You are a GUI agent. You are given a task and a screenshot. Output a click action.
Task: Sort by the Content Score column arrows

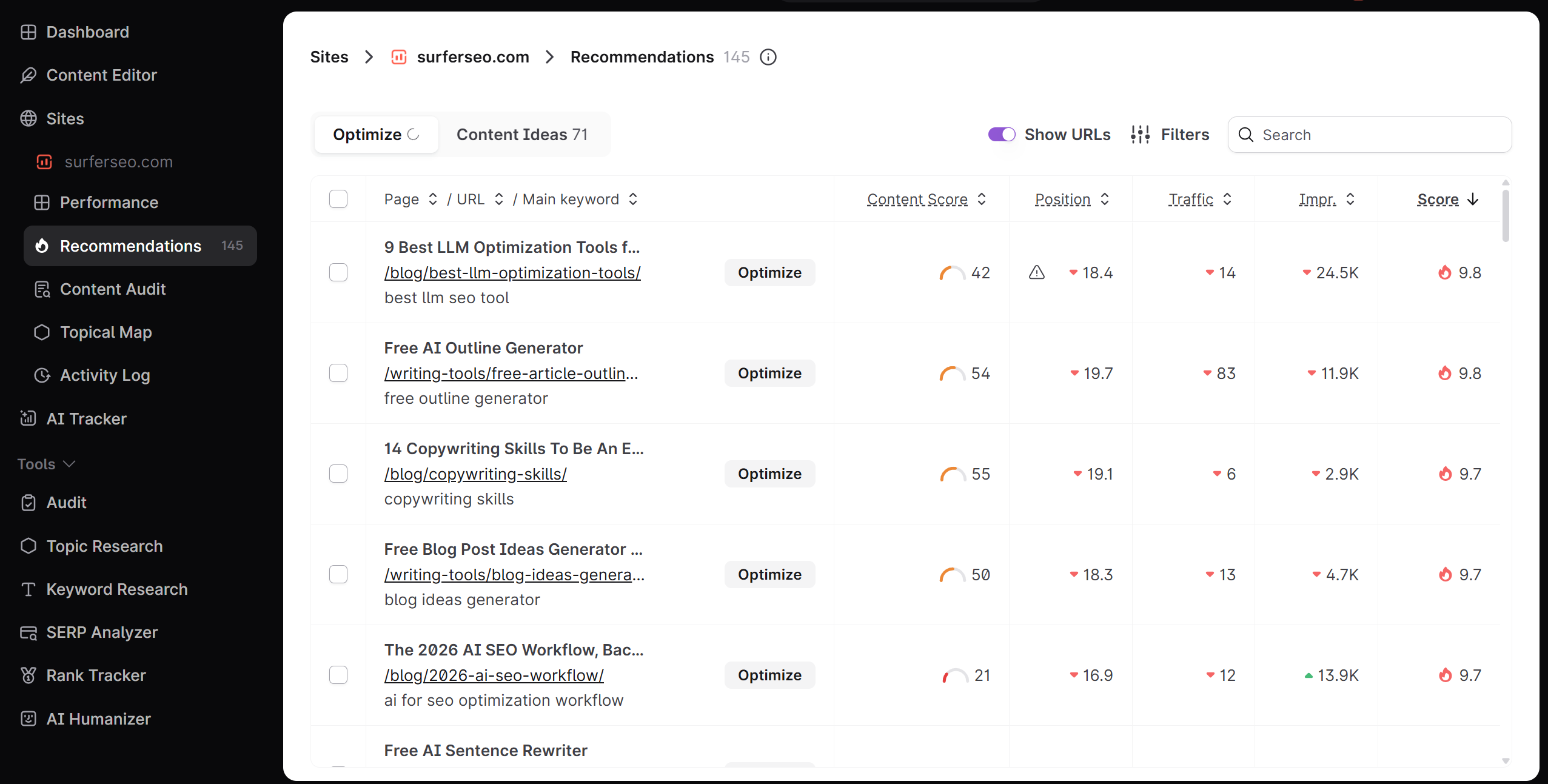[982, 199]
